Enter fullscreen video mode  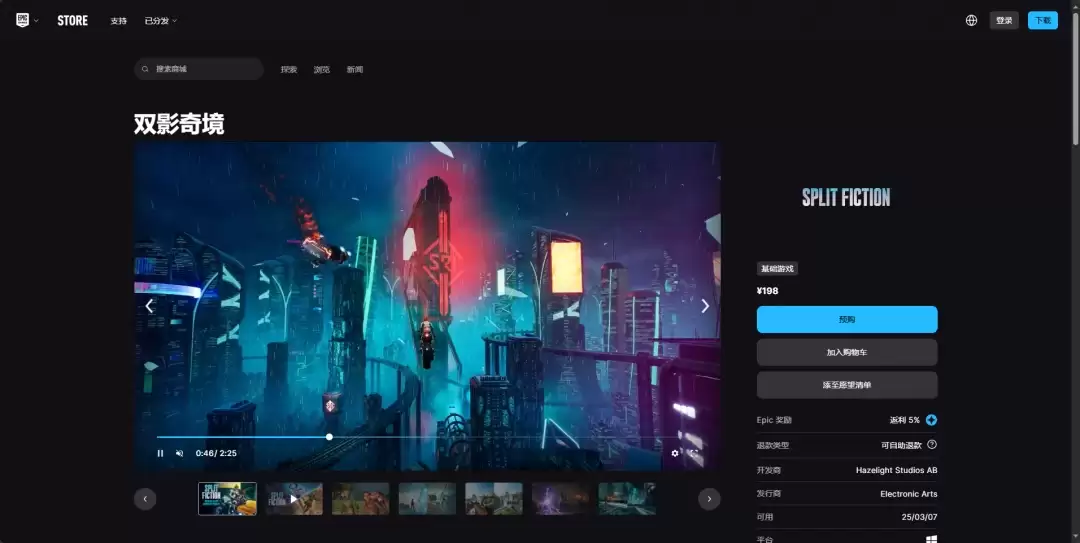[x=694, y=453]
